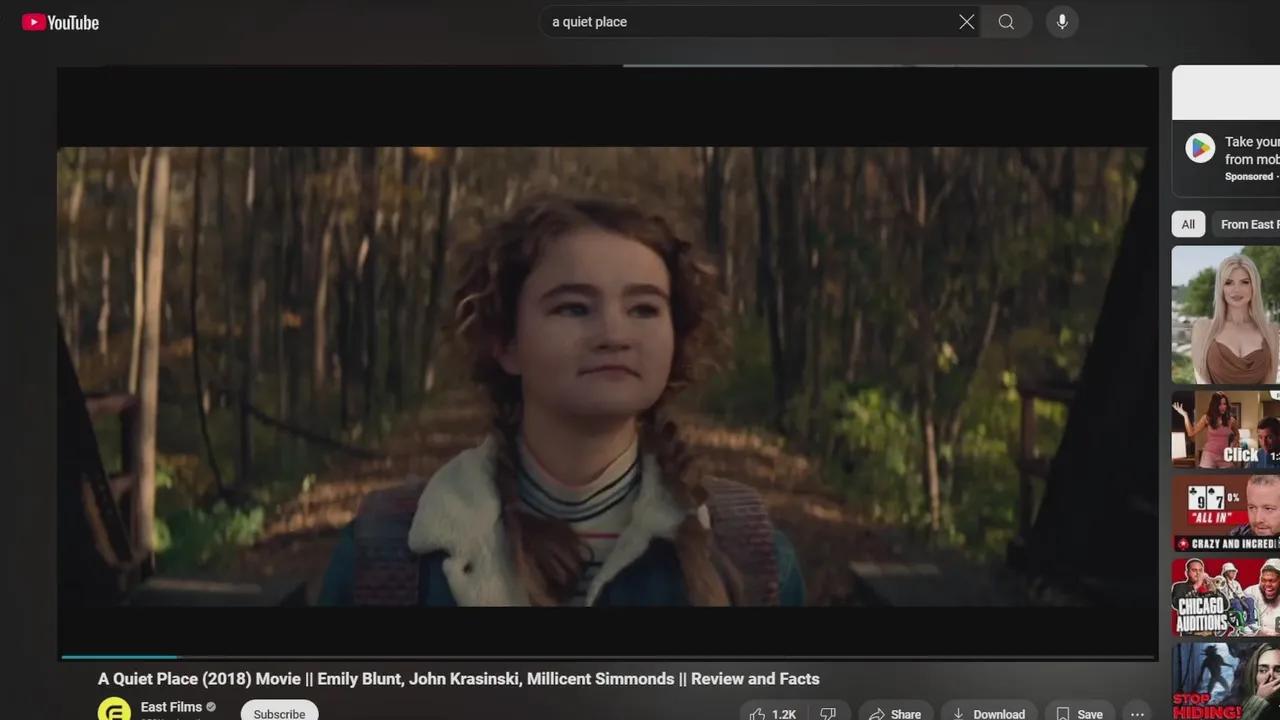Viewport: 1280px width, 720px height.
Task: Seek using the video progress bar
Action: 607,657
